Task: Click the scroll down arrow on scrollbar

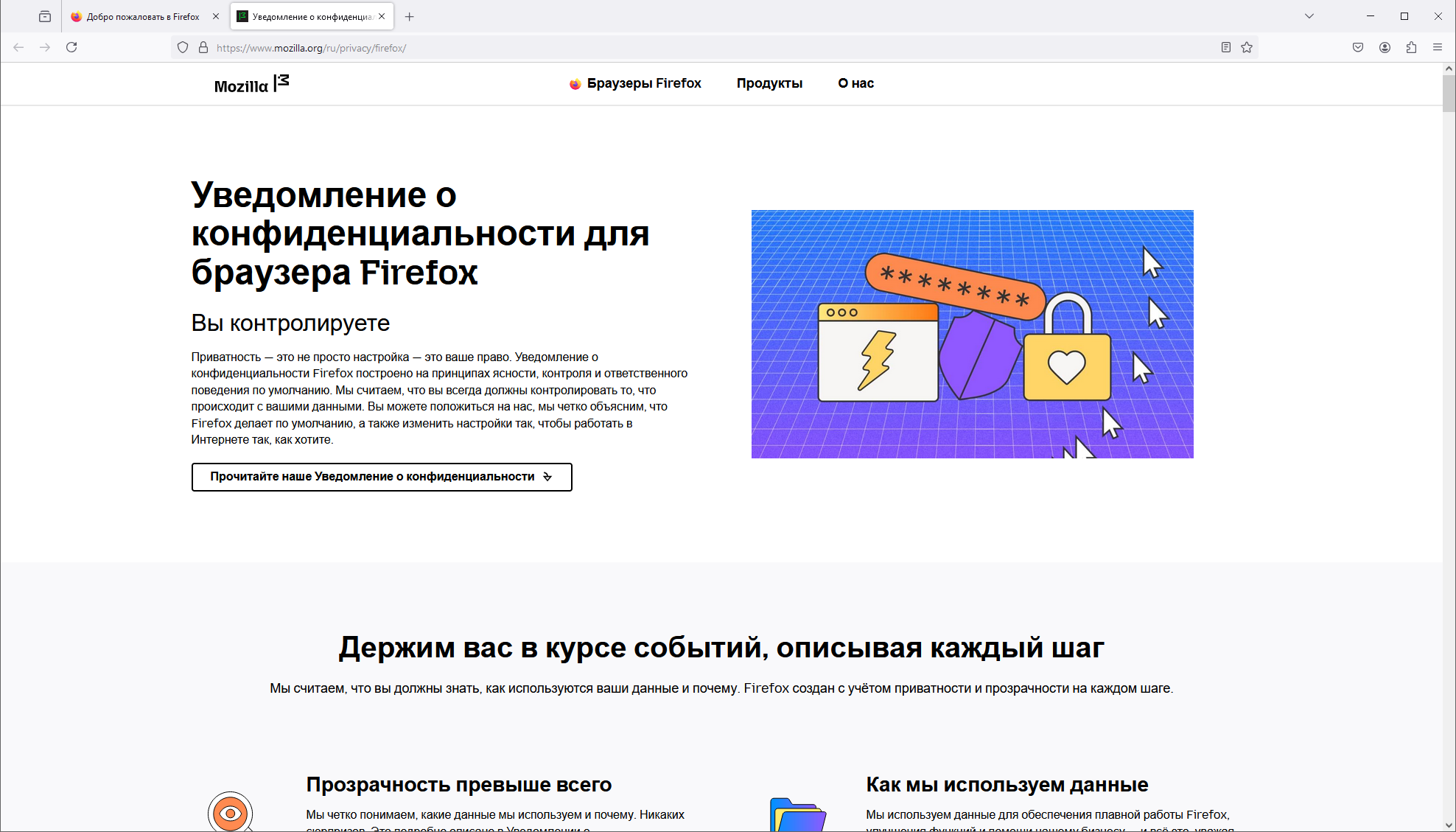Action: 1449,825
